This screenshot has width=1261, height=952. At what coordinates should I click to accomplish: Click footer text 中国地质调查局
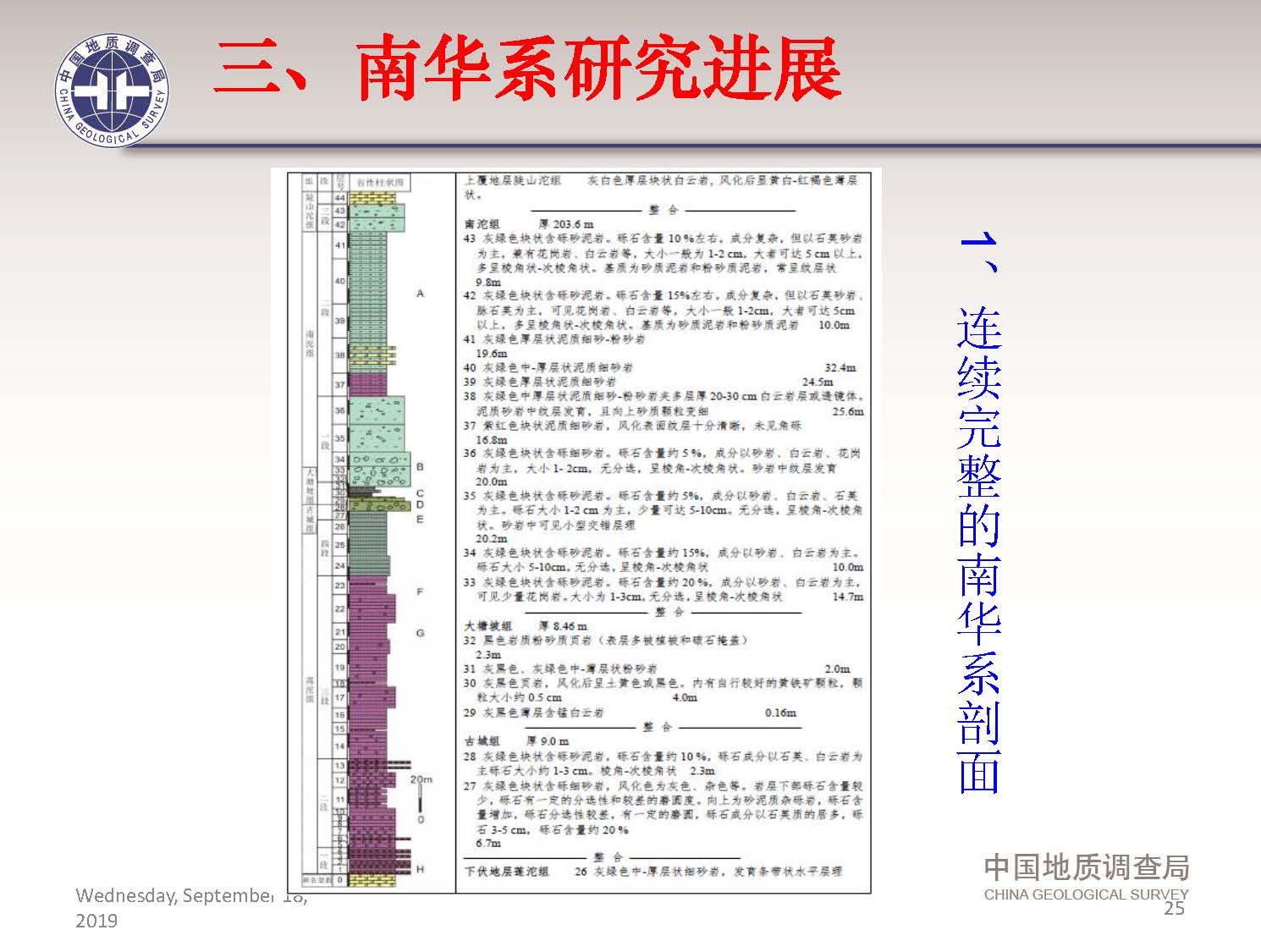click(x=1087, y=867)
